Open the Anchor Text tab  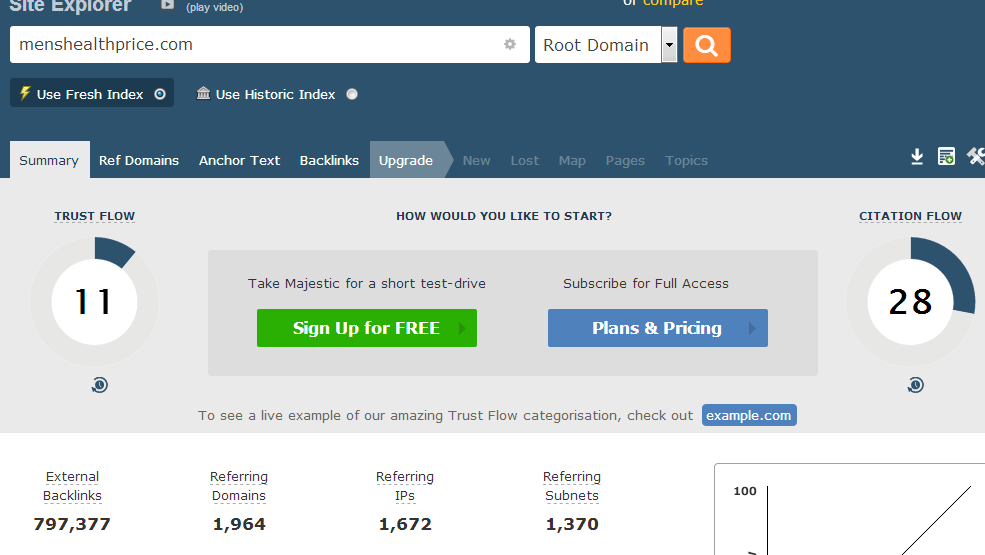coord(239,160)
